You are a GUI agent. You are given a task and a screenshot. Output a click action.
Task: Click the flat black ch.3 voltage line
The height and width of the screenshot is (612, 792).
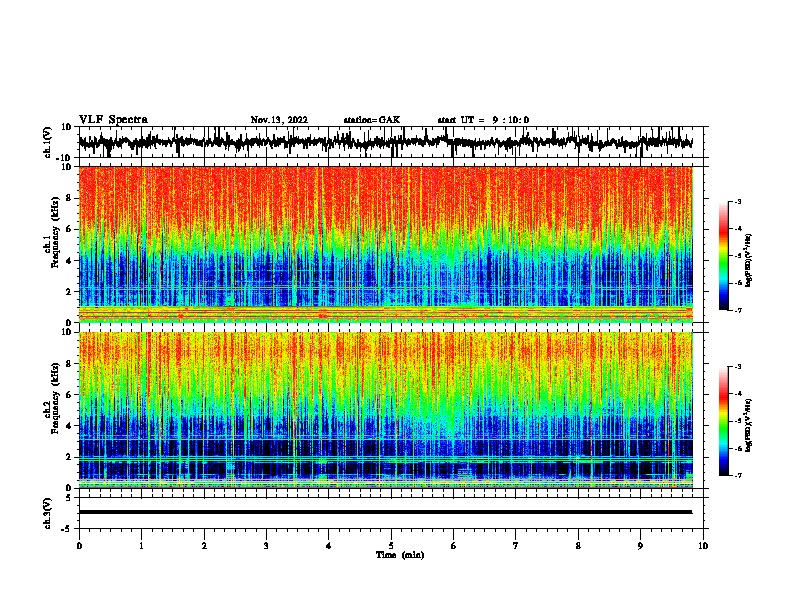click(385, 512)
